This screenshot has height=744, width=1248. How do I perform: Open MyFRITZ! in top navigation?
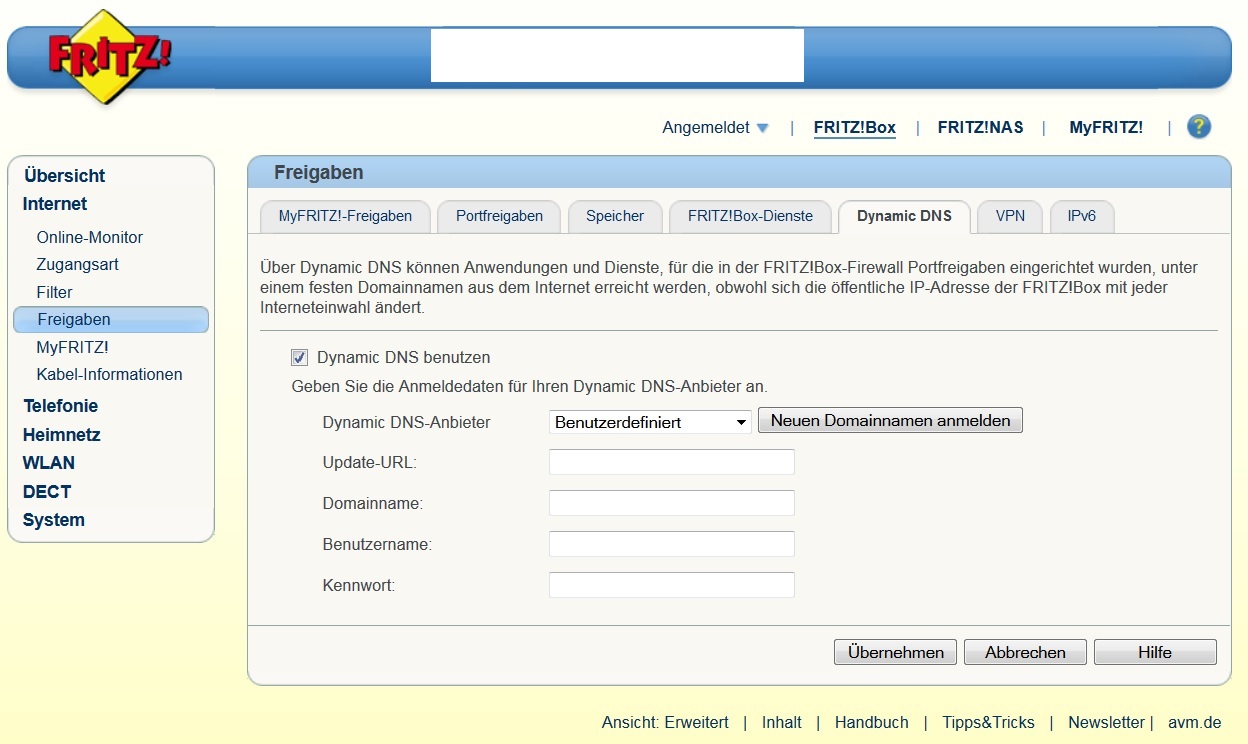click(x=1106, y=128)
